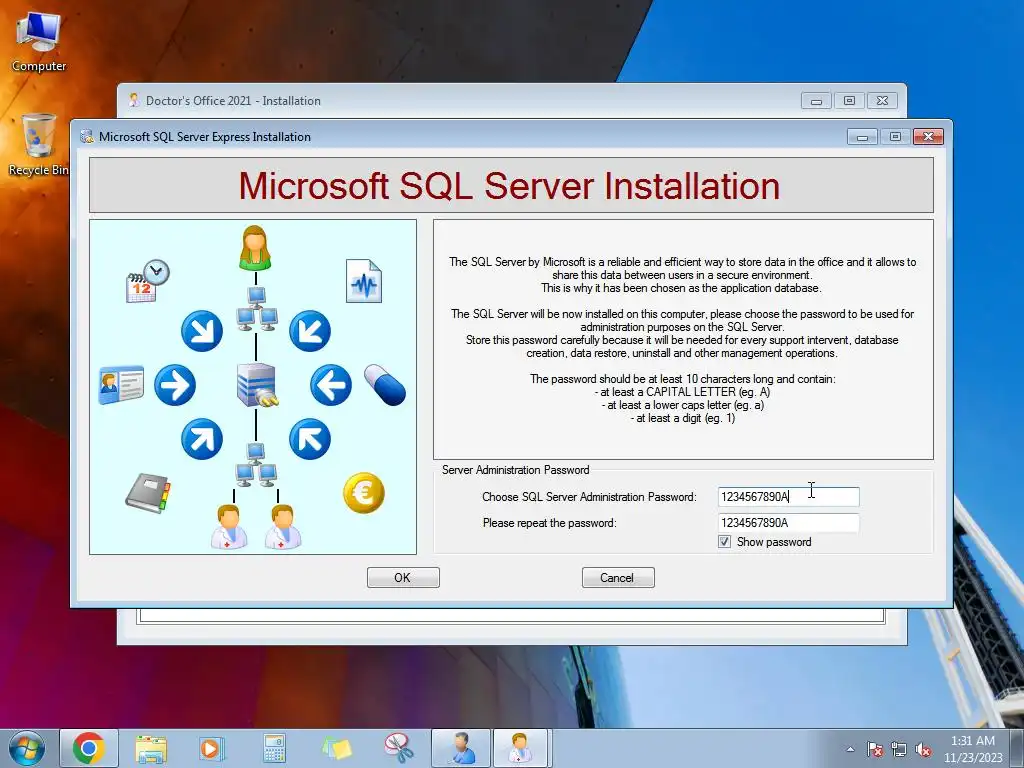Select the Recycle Bin desktop icon
The image size is (1024, 768).
click(x=39, y=145)
